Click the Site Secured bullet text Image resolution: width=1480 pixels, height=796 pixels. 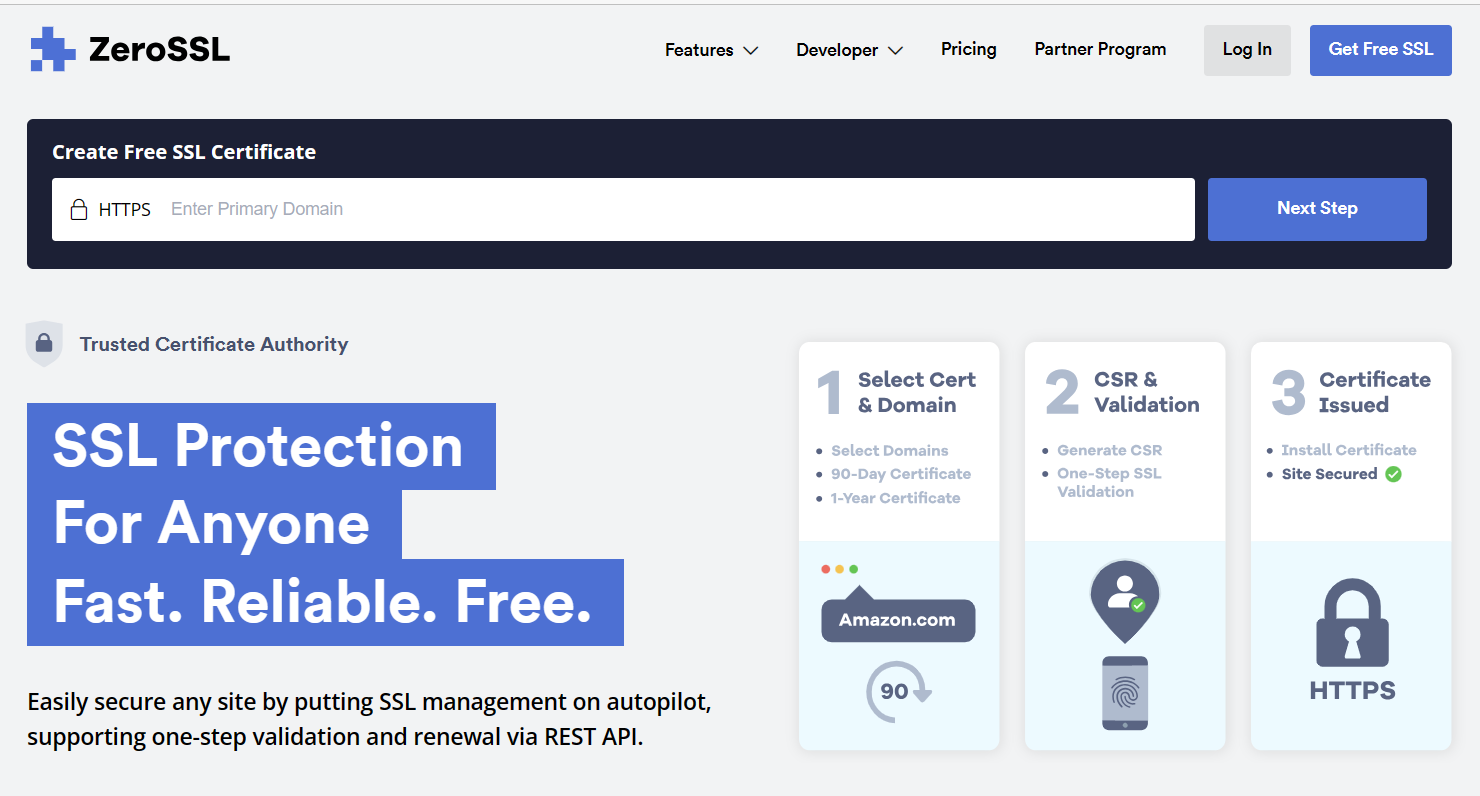1330,474
